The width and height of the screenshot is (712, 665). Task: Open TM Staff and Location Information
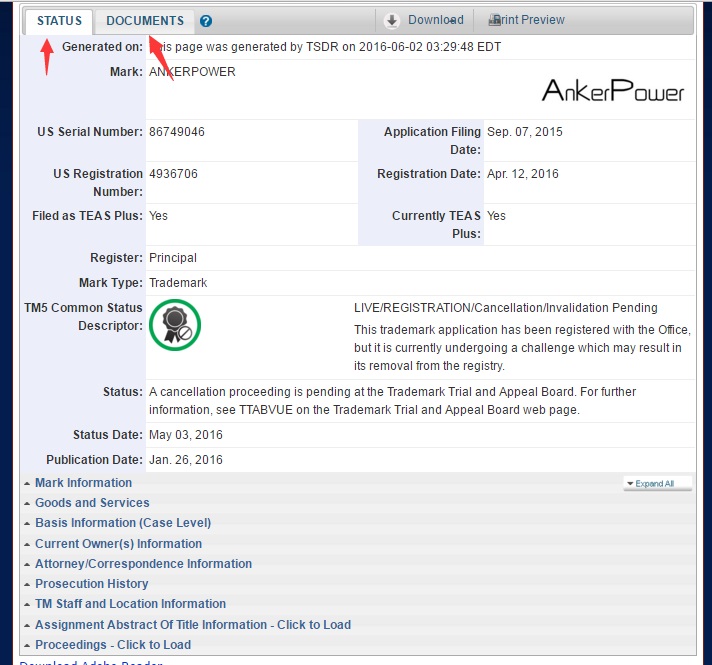click(130, 604)
